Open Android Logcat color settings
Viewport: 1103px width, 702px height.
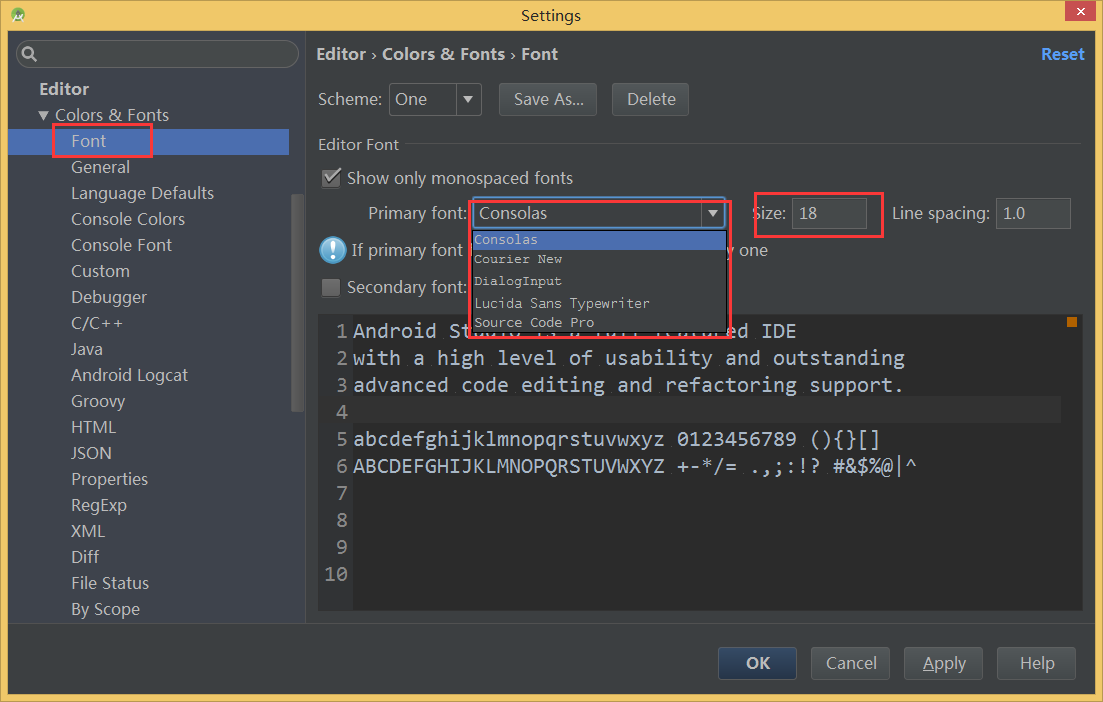[129, 376]
